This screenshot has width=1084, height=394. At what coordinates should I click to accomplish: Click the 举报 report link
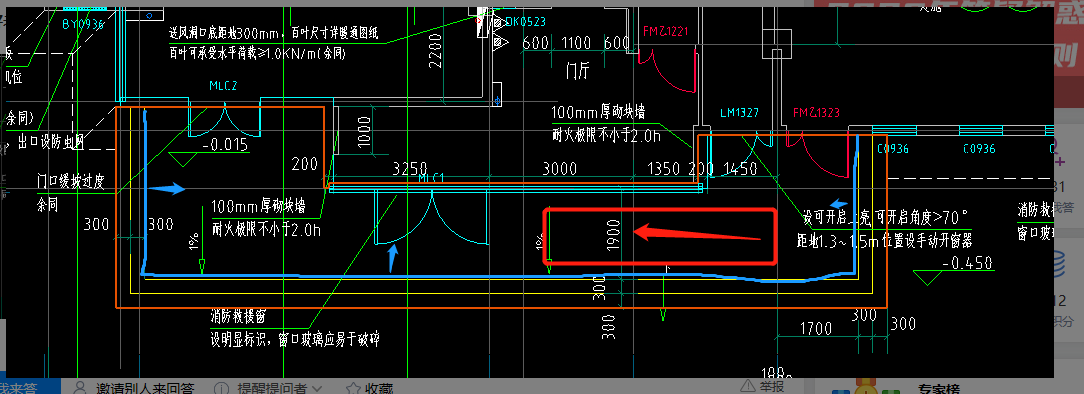762,386
